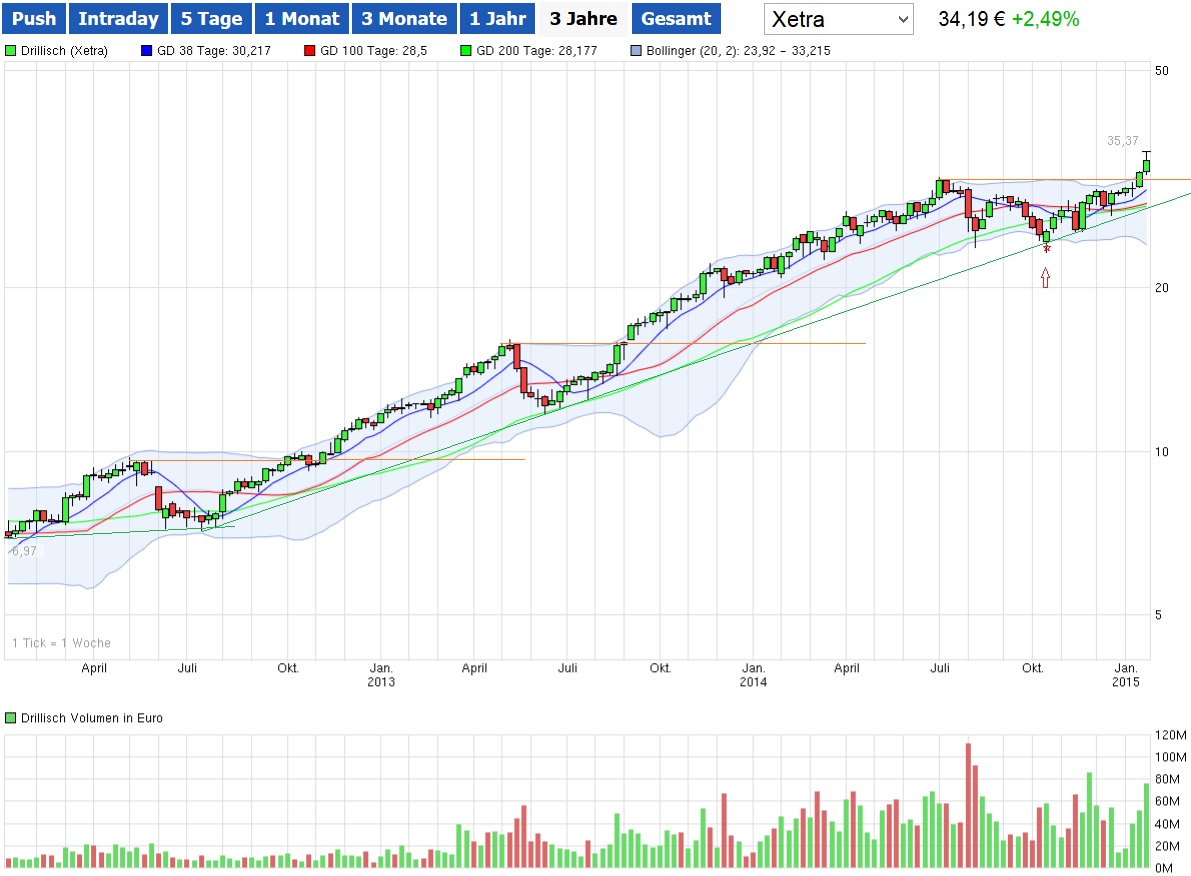
Task: Show the 5 Tage timeframe
Action: tap(211, 19)
